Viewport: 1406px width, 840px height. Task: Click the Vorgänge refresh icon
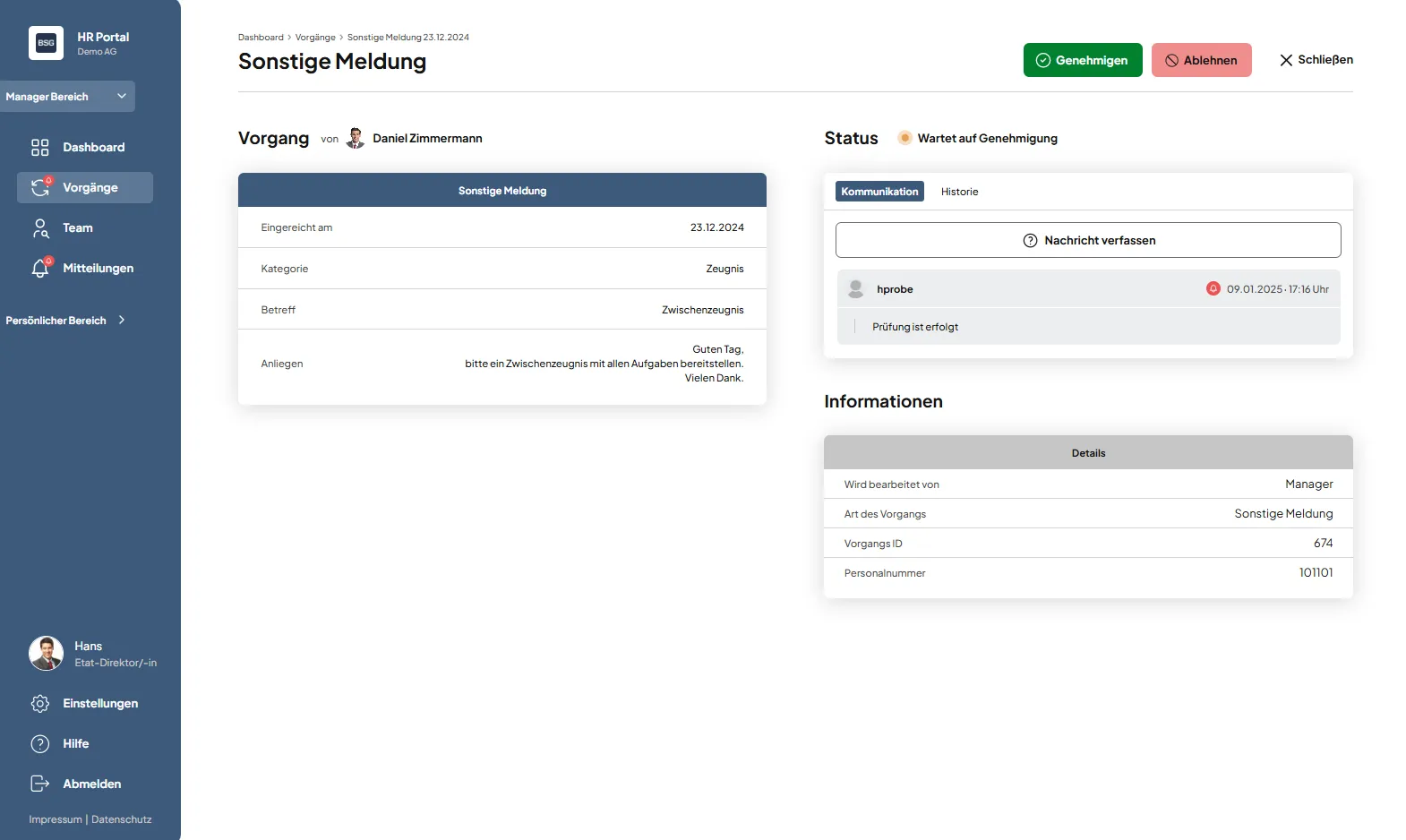40,187
